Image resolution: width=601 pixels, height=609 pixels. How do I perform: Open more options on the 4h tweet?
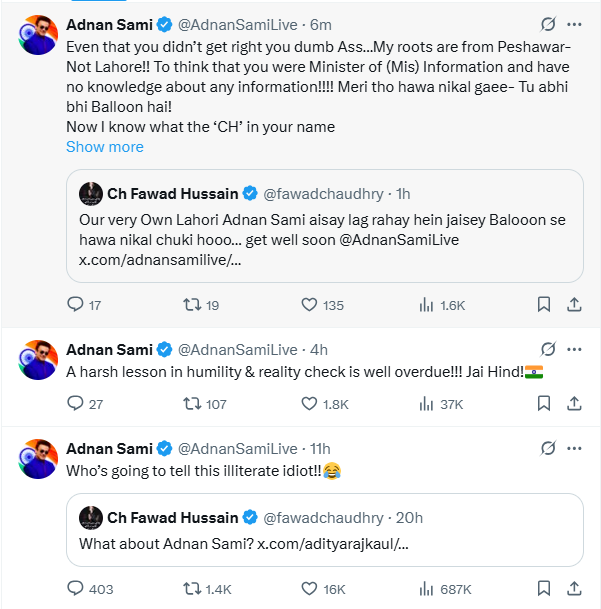tap(574, 350)
